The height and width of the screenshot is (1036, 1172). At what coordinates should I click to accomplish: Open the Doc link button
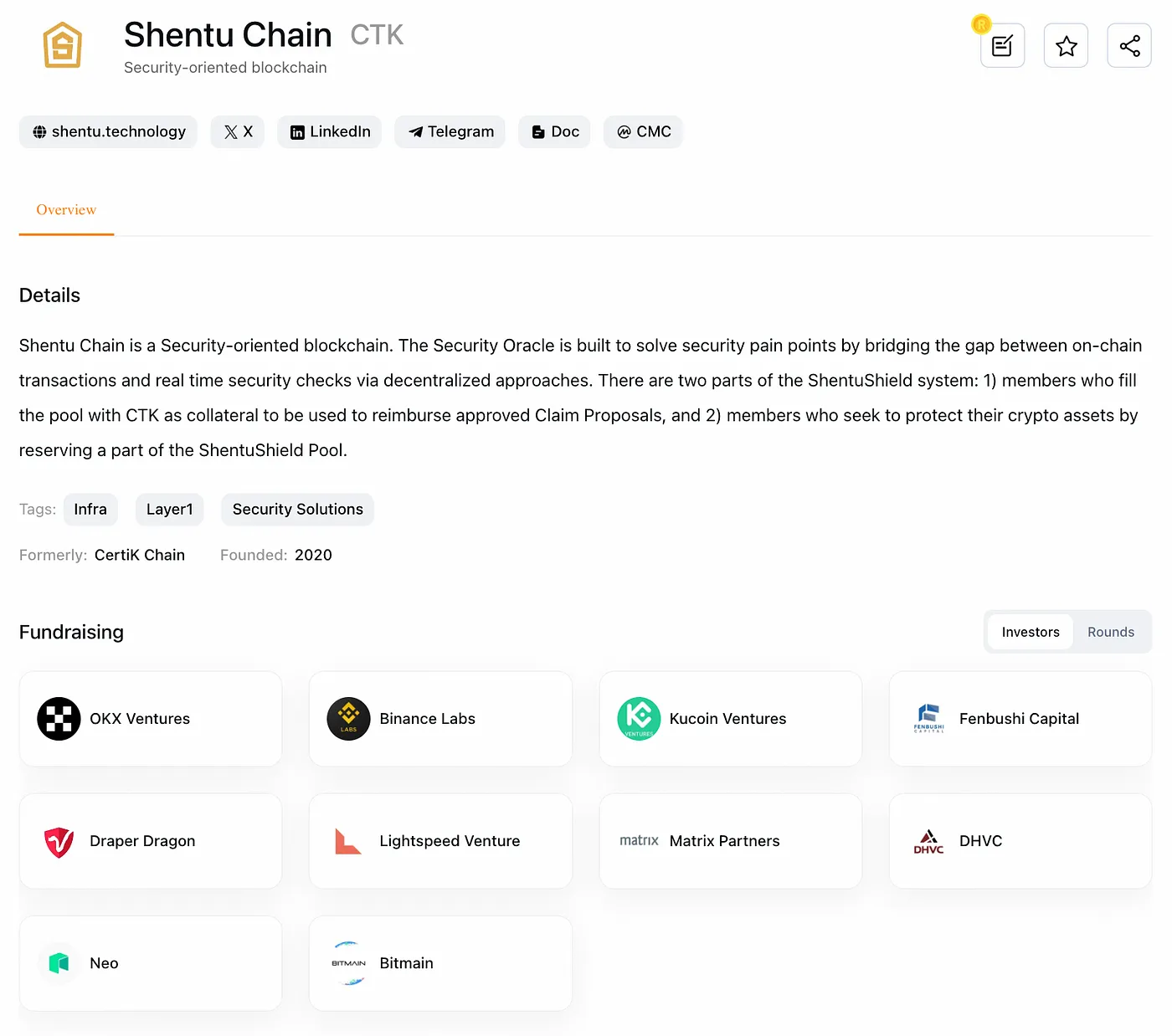[x=555, y=132]
